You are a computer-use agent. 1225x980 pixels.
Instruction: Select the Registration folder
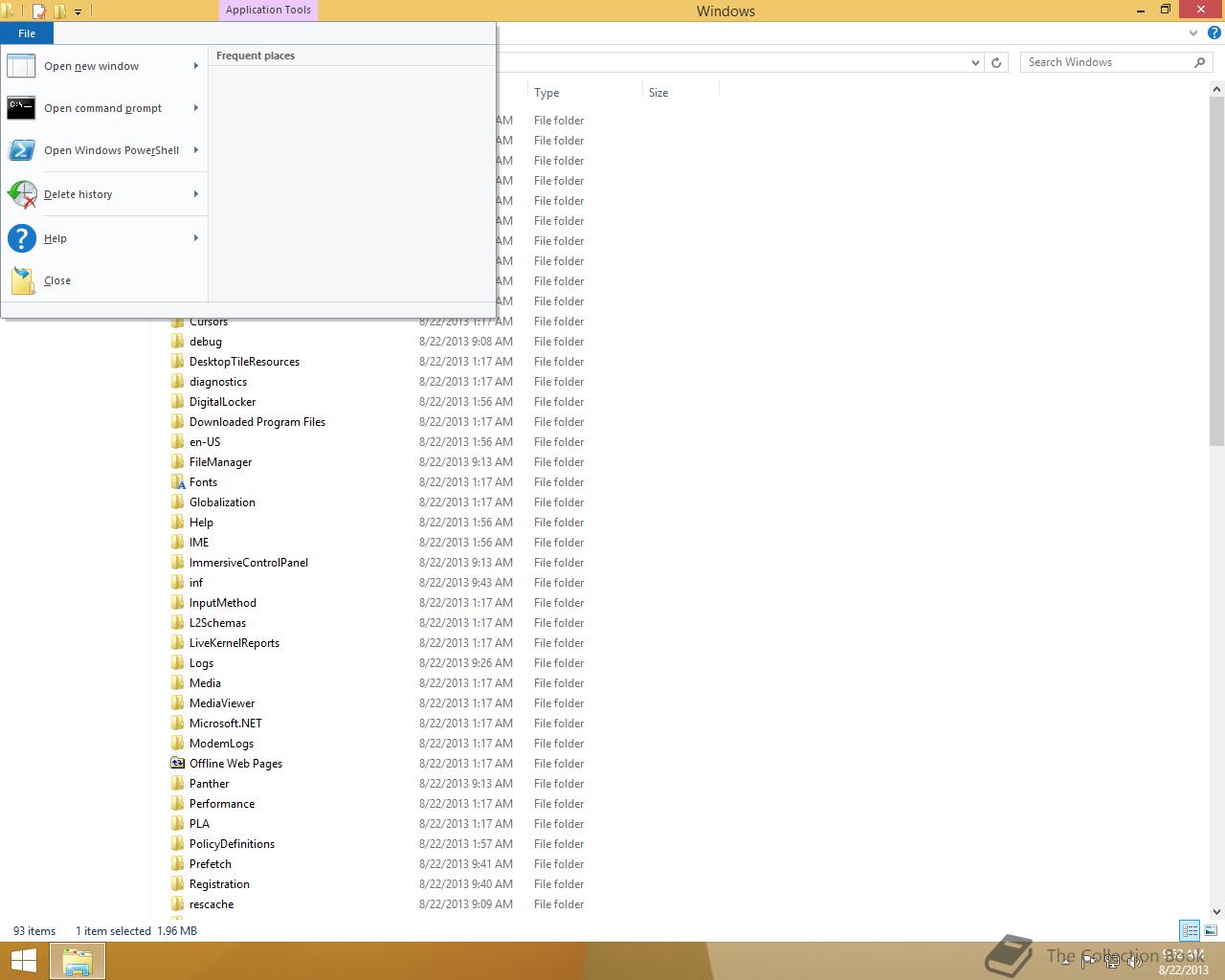coord(219,884)
